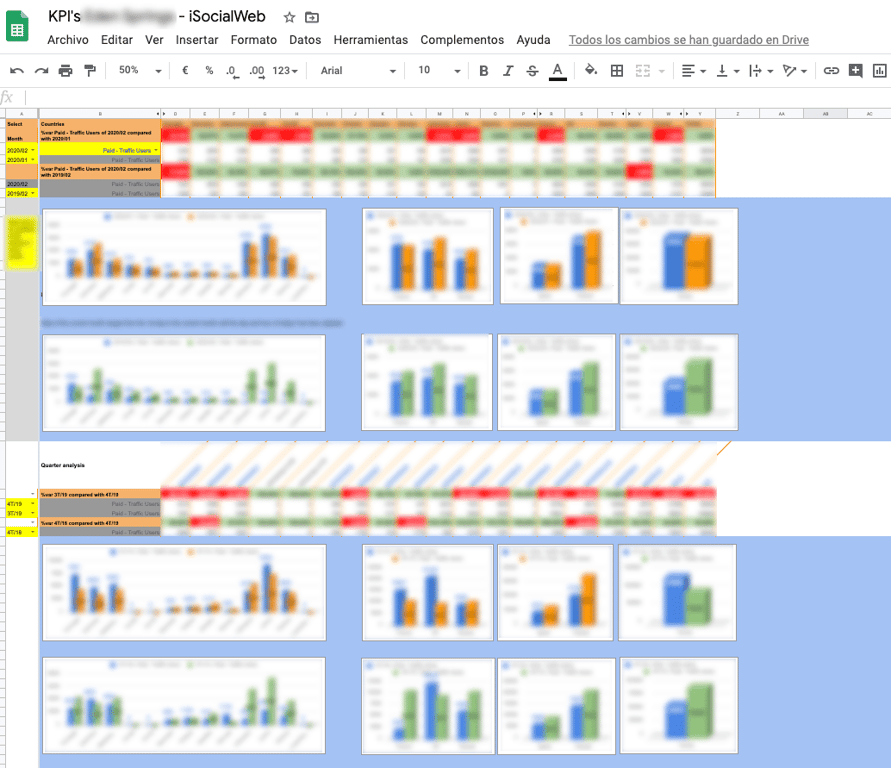Open the Herramientas menu
This screenshot has height=768, width=891.
pyautogui.click(x=370, y=40)
